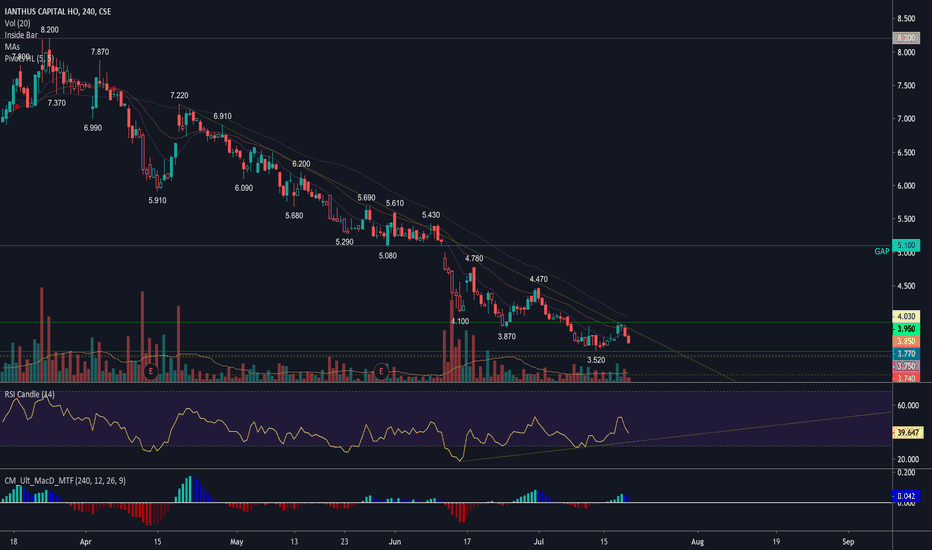Click the May label on the time axis
The image size is (932, 550).
click(x=237, y=542)
